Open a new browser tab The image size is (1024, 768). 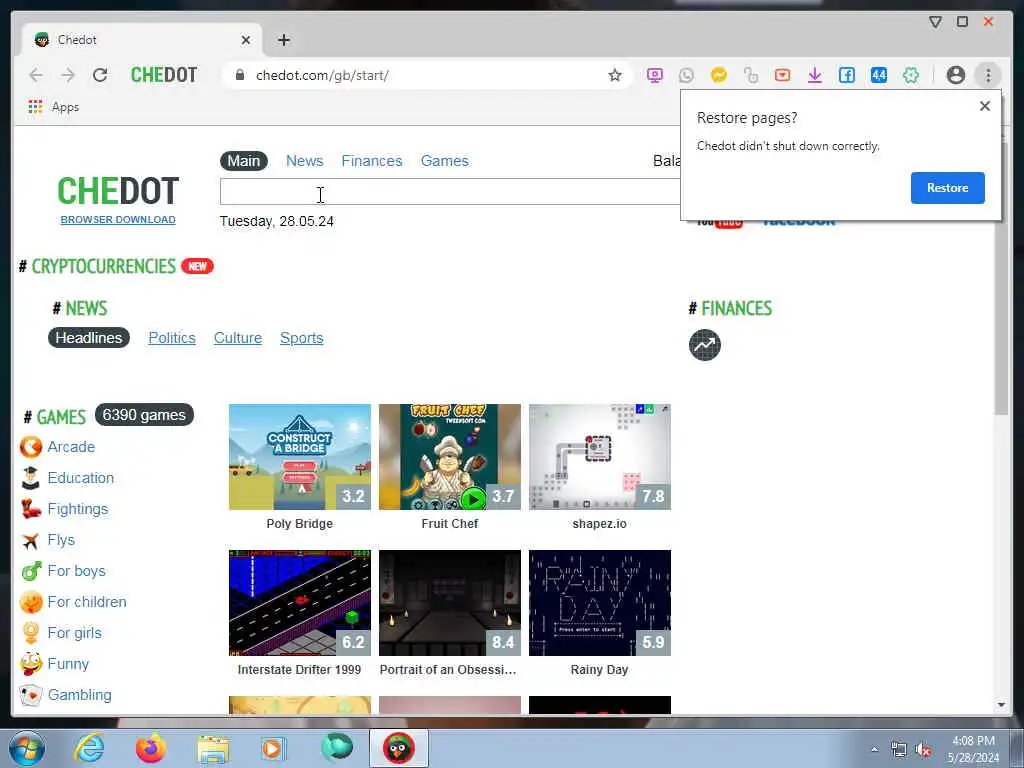click(283, 40)
